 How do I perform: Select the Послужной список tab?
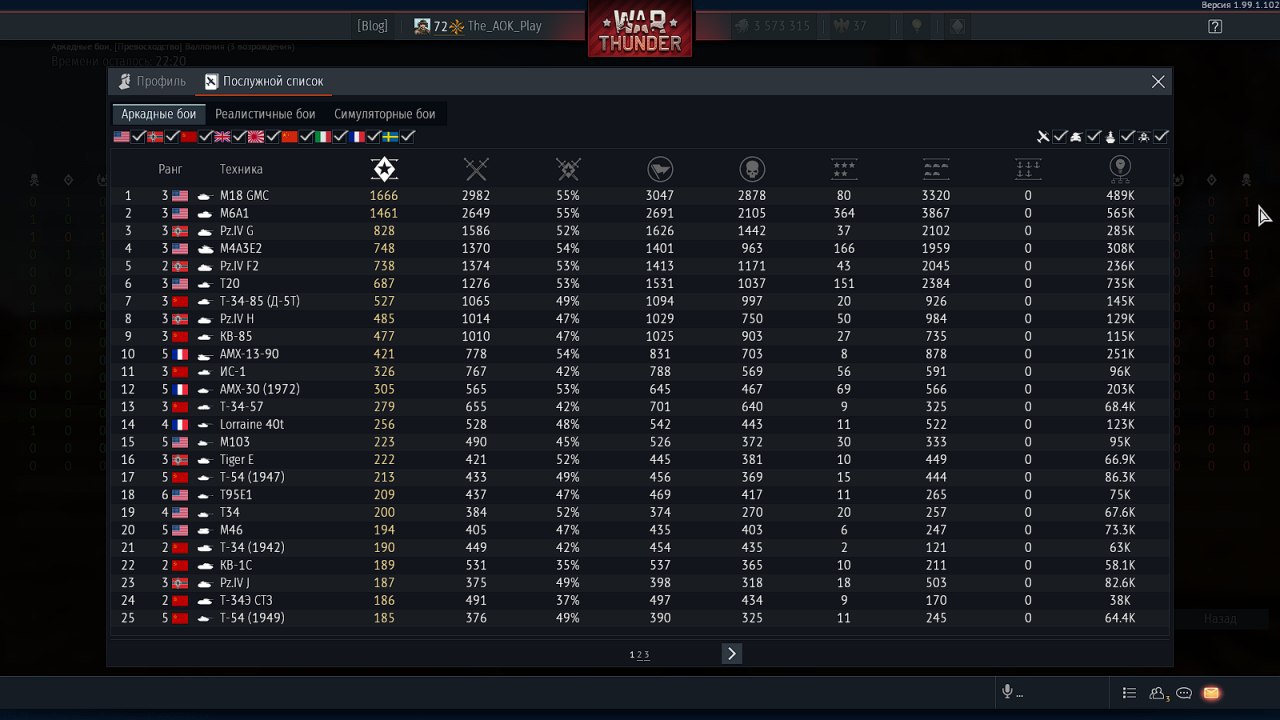click(x=264, y=82)
